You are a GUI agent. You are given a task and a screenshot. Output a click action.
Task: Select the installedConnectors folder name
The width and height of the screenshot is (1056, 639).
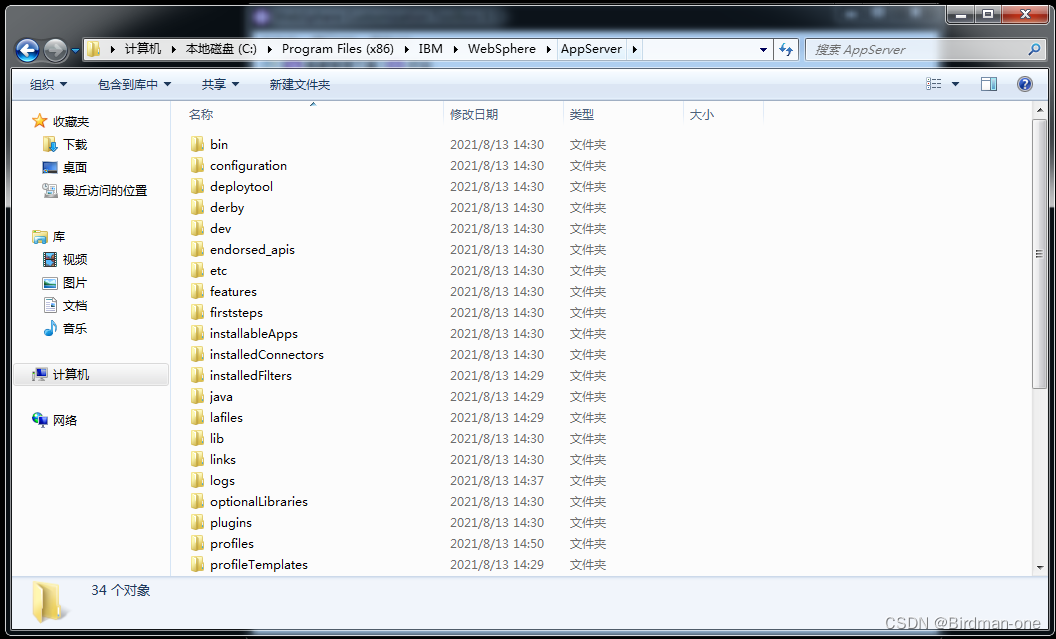click(267, 354)
